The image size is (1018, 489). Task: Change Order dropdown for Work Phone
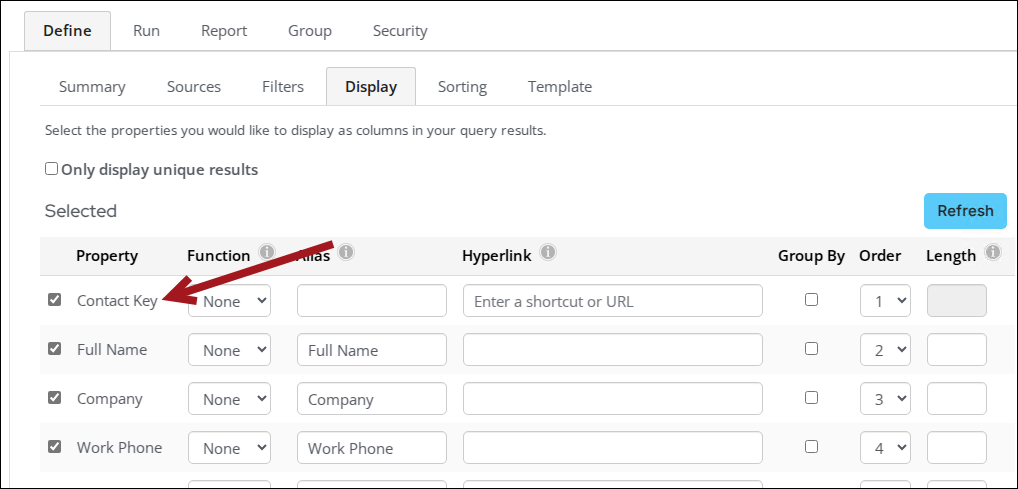pyautogui.click(x=886, y=447)
